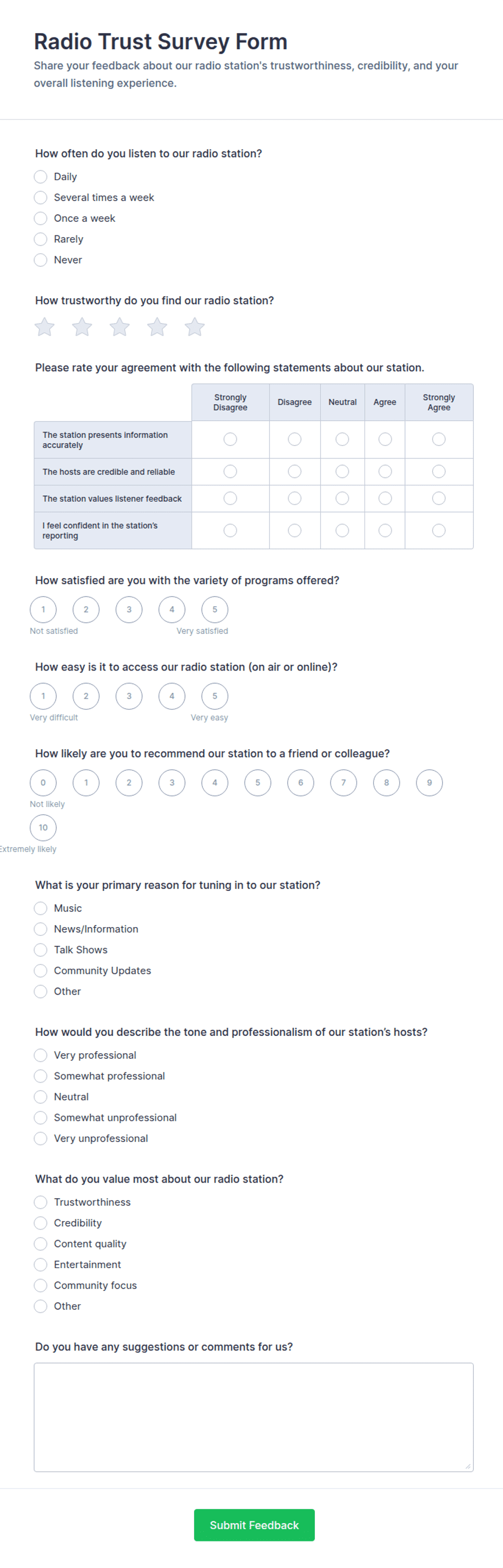The image size is (503, 1568).
Task: Pick 5 for program variety satisfaction
Action: point(215,609)
